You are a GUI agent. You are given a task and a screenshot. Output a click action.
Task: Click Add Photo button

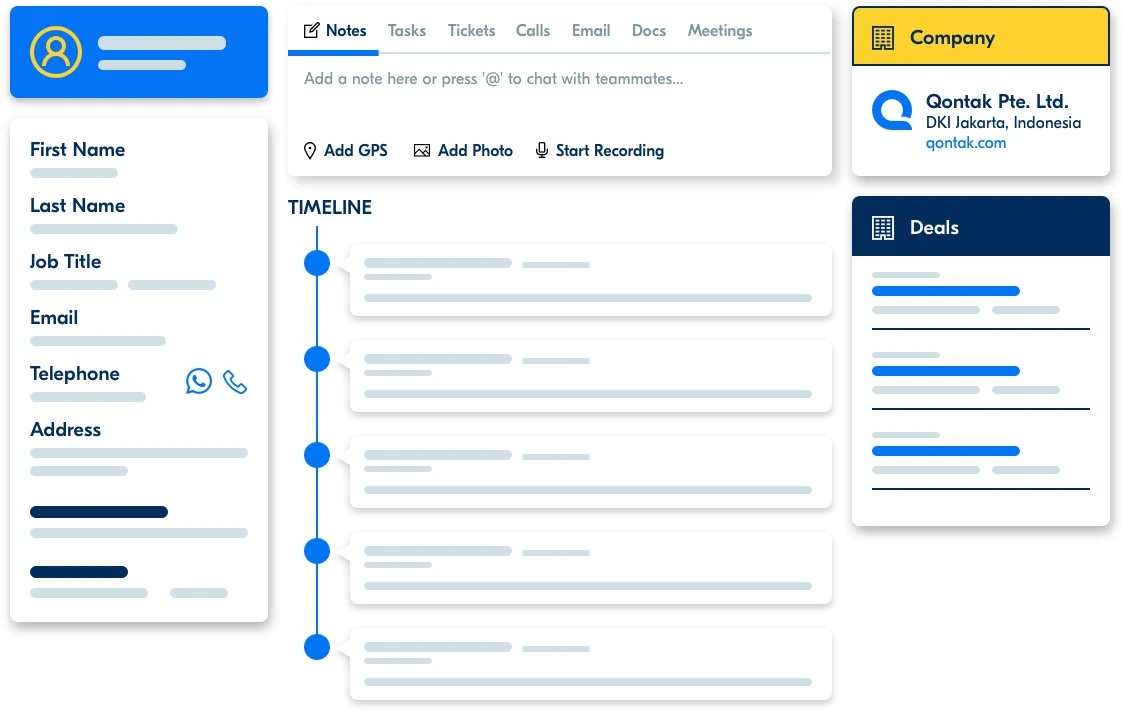pyautogui.click(x=463, y=151)
